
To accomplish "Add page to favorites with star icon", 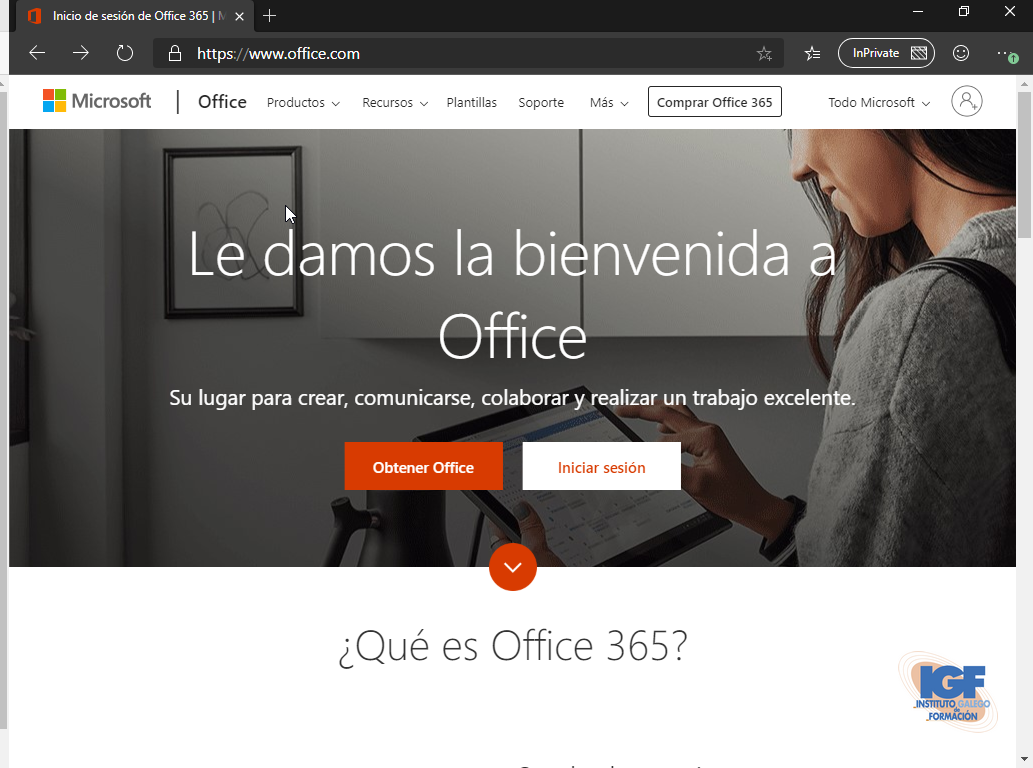I will pos(764,54).
